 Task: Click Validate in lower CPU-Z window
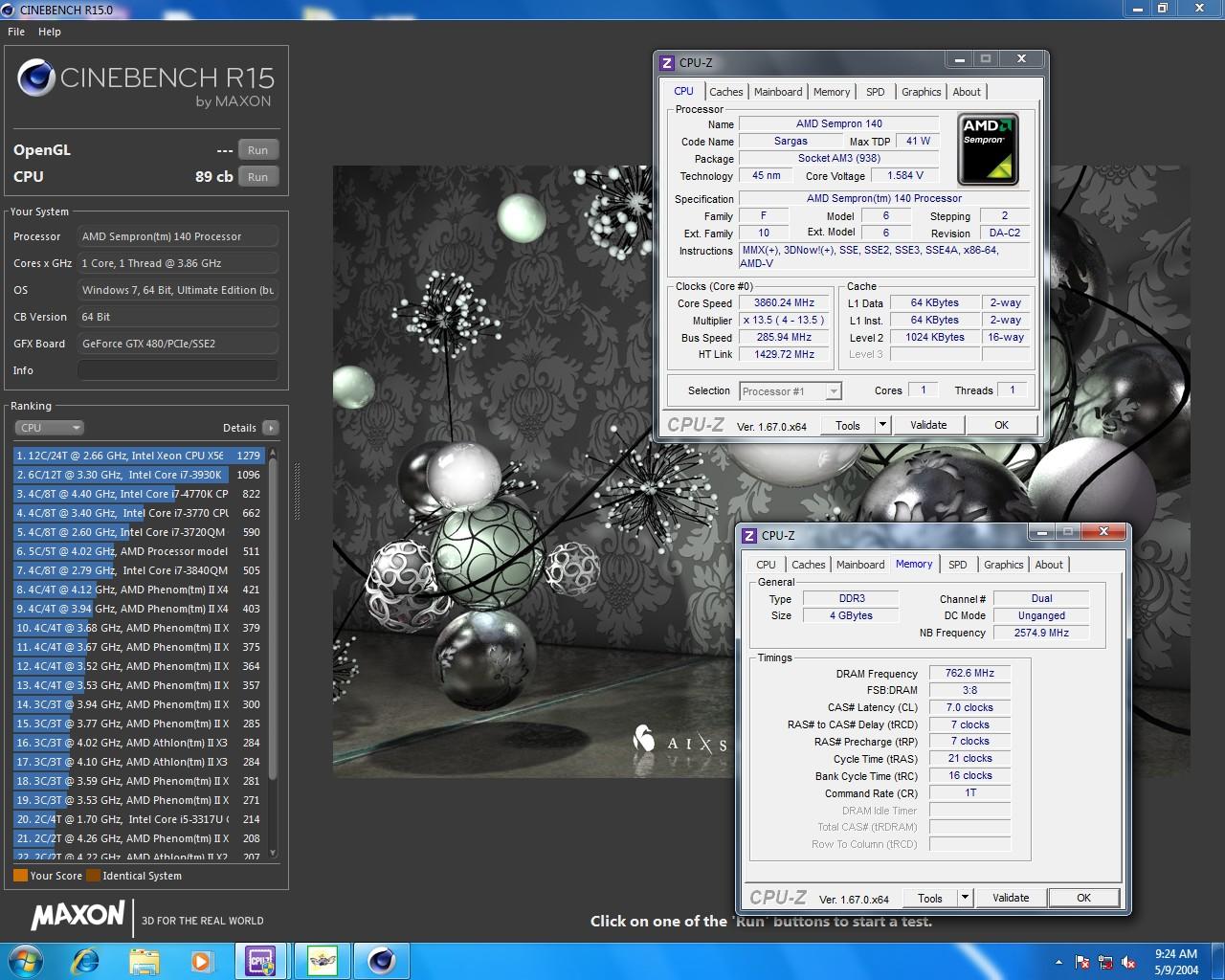[x=1011, y=898]
